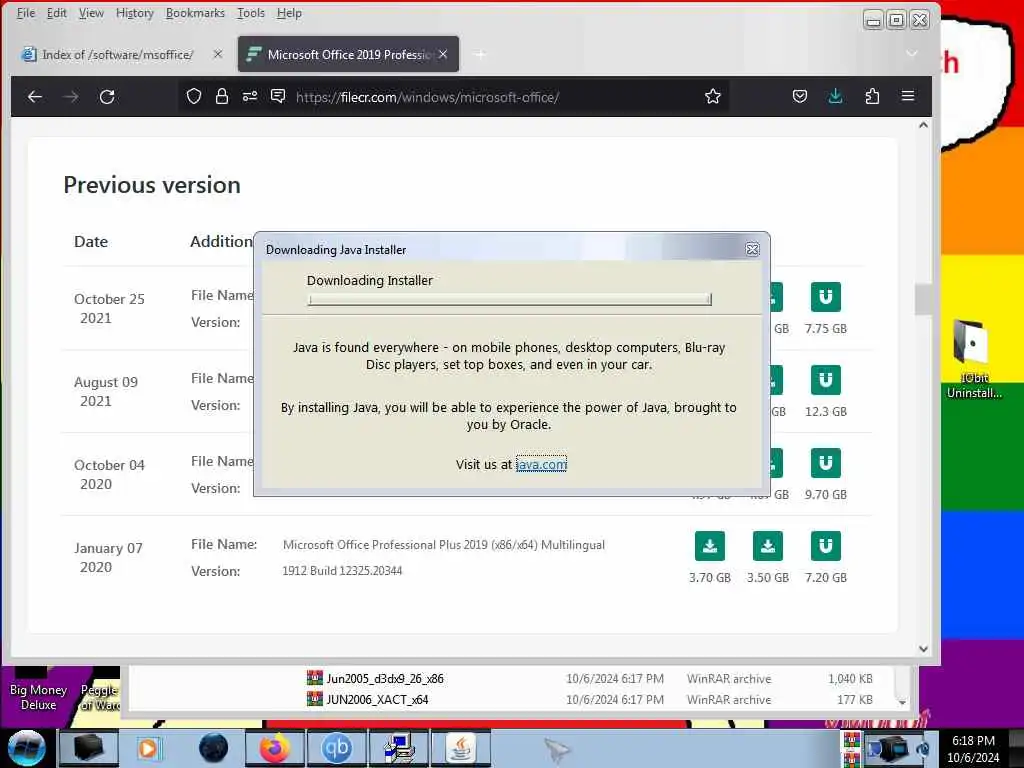Open the Tools menu

click(251, 13)
